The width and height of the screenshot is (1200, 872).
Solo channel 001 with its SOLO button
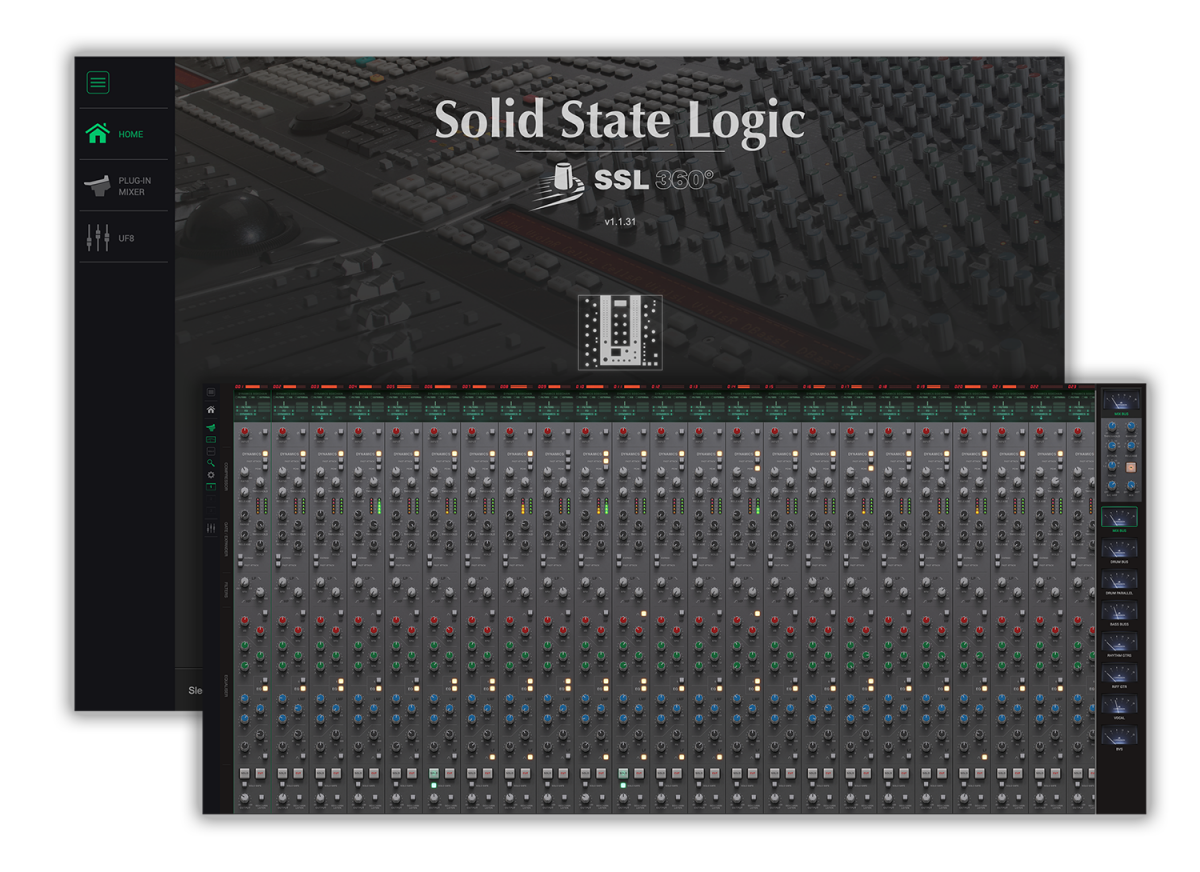pos(244,774)
